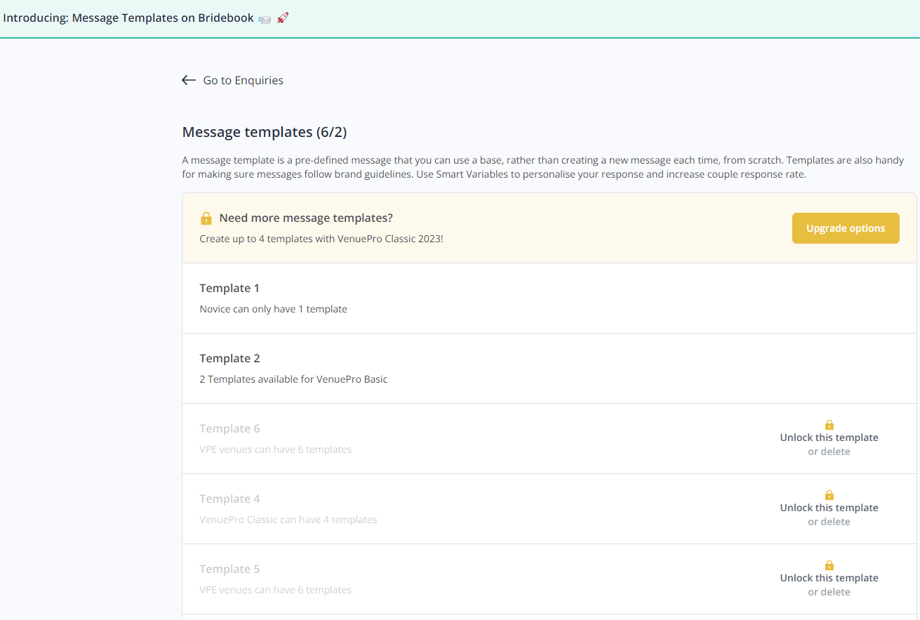Click the lock icon on the Template 4 row
Viewport: 920px width, 620px height.
tap(829, 495)
